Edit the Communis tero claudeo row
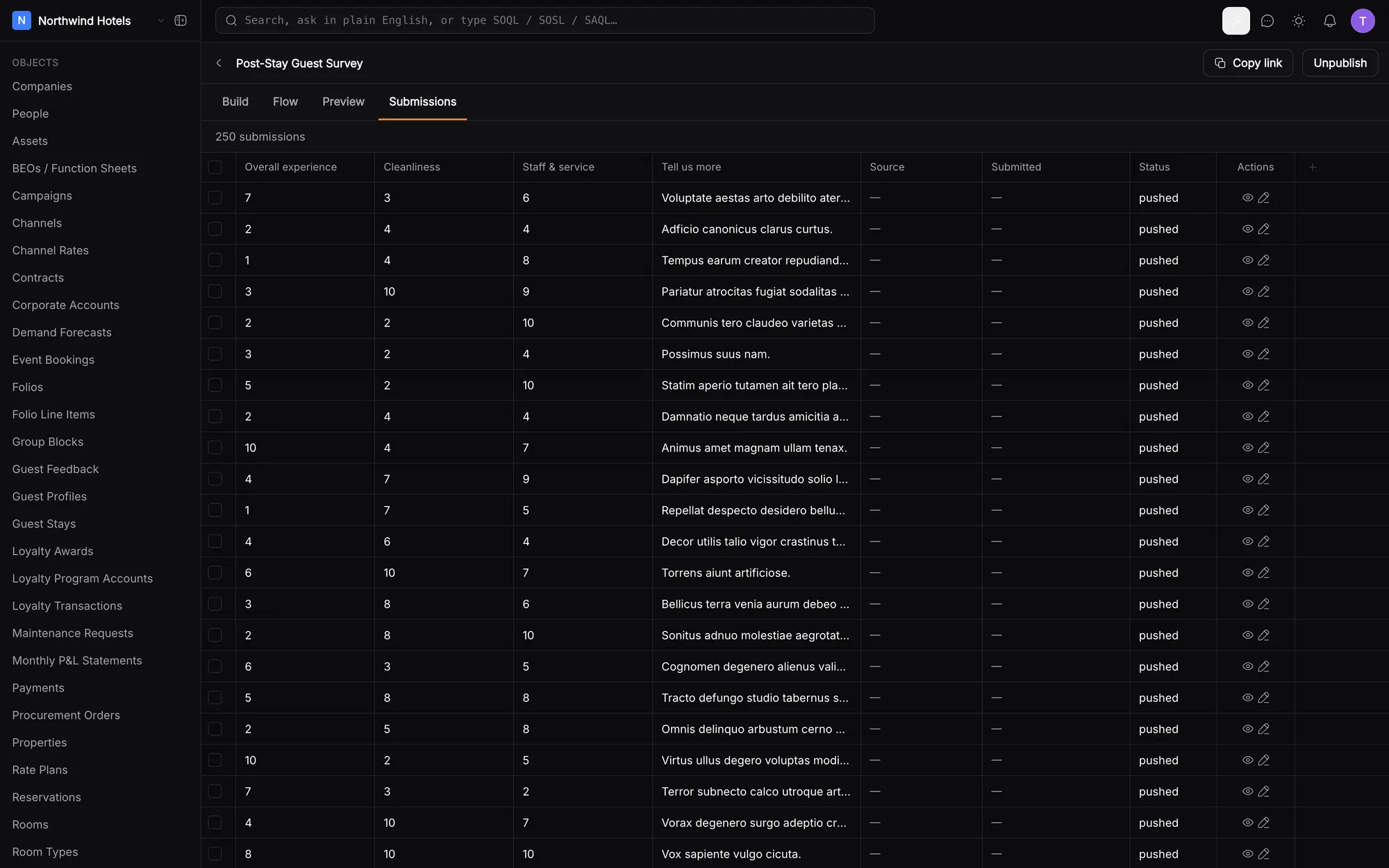 point(1264,323)
